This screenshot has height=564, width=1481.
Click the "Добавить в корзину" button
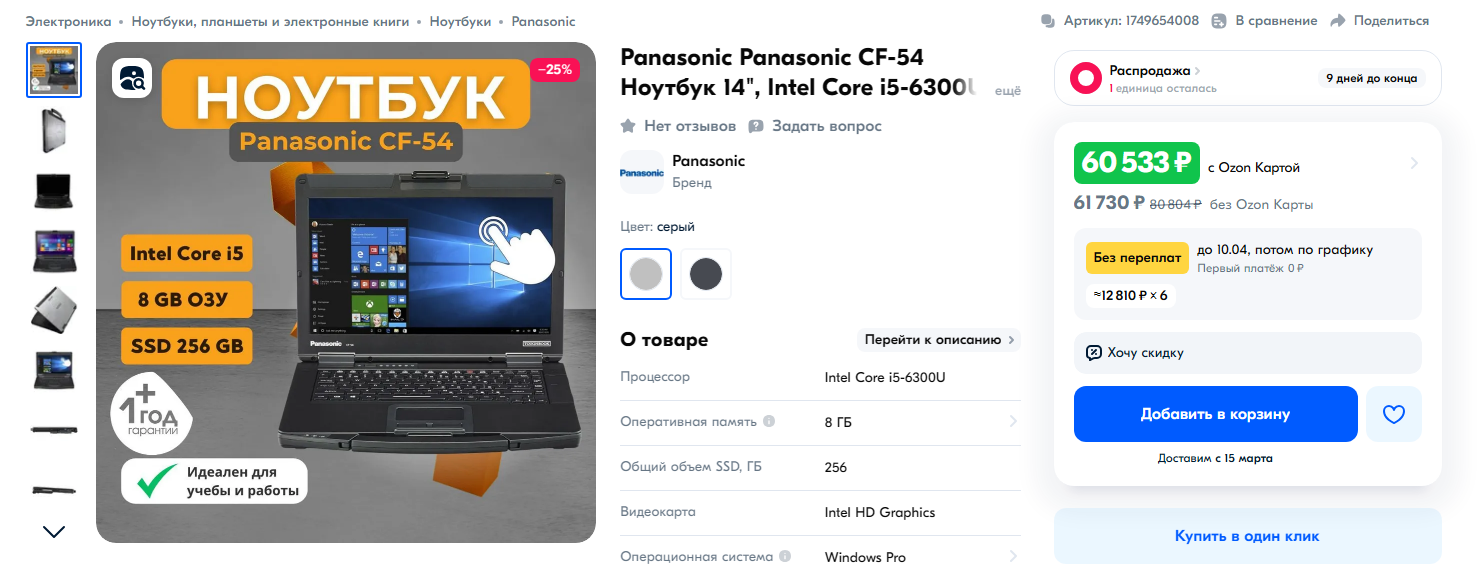pyautogui.click(x=1216, y=414)
